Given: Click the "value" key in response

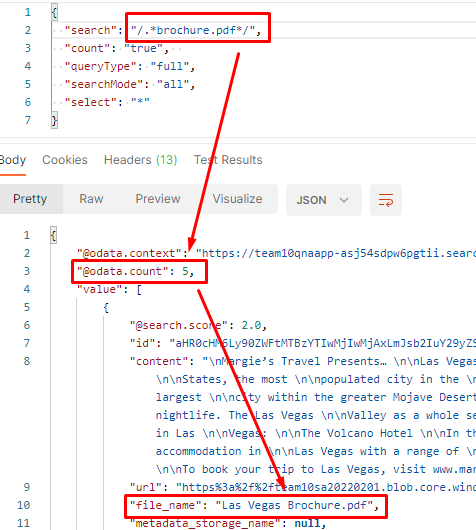Looking at the screenshot, I should (100, 289).
